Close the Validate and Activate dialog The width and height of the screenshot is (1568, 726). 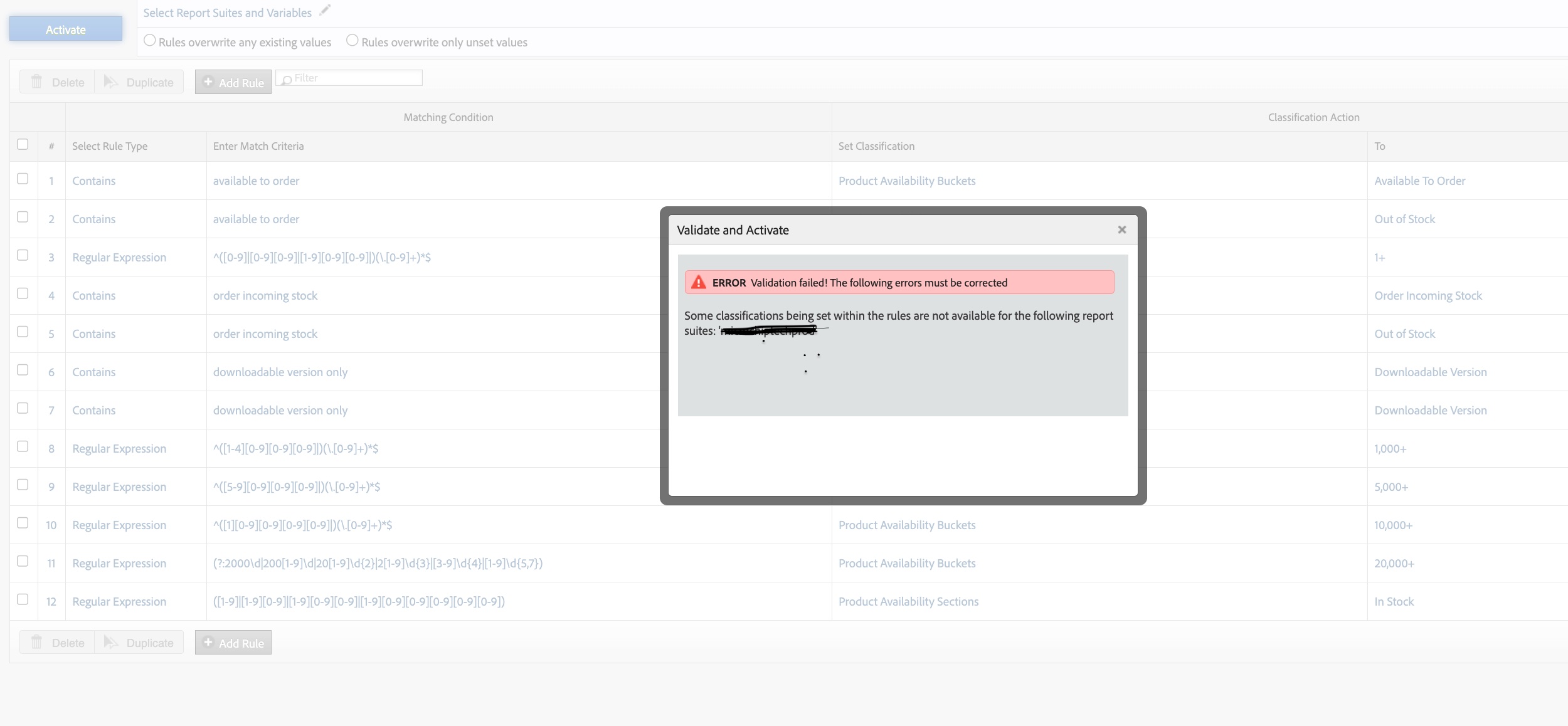click(1122, 229)
